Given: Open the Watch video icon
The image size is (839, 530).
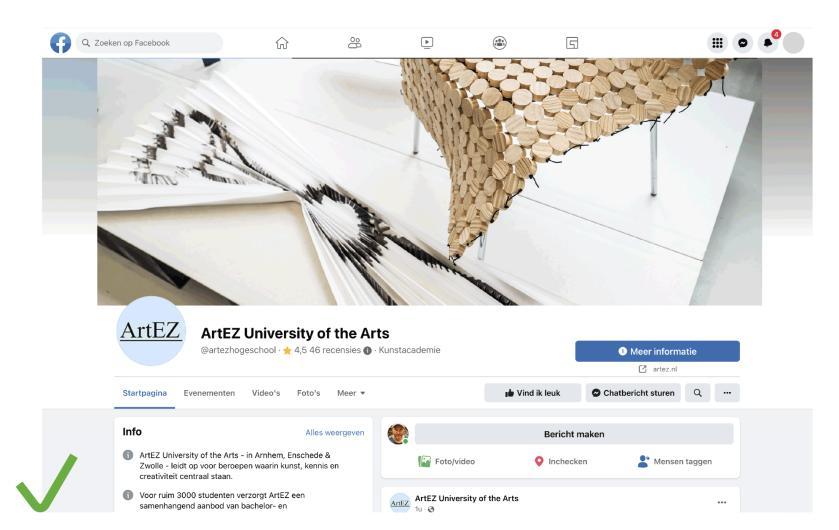Looking at the screenshot, I should (x=427, y=43).
